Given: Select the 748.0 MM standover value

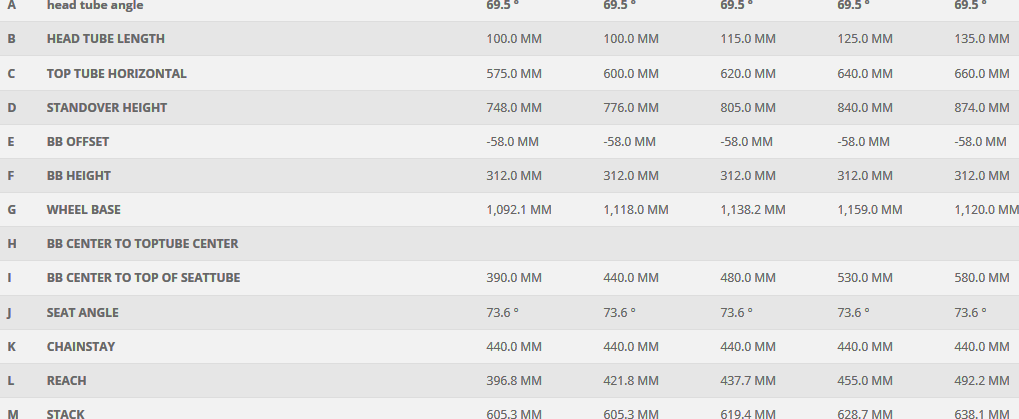Looking at the screenshot, I should tap(514, 108).
